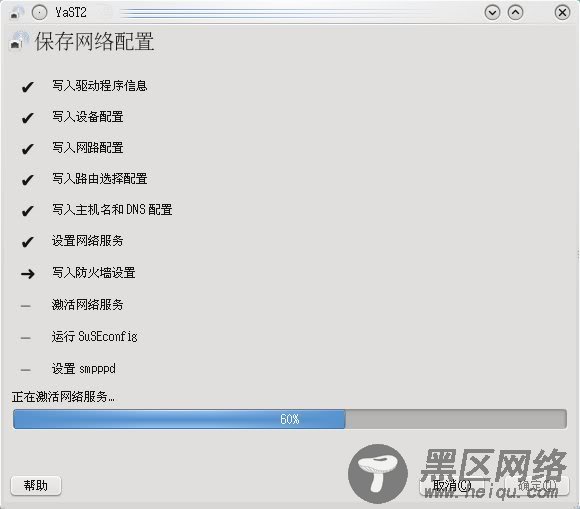580x509 pixels.
Task: Click checkmark next to 写入路由选择配置
Action: (x=27, y=180)
